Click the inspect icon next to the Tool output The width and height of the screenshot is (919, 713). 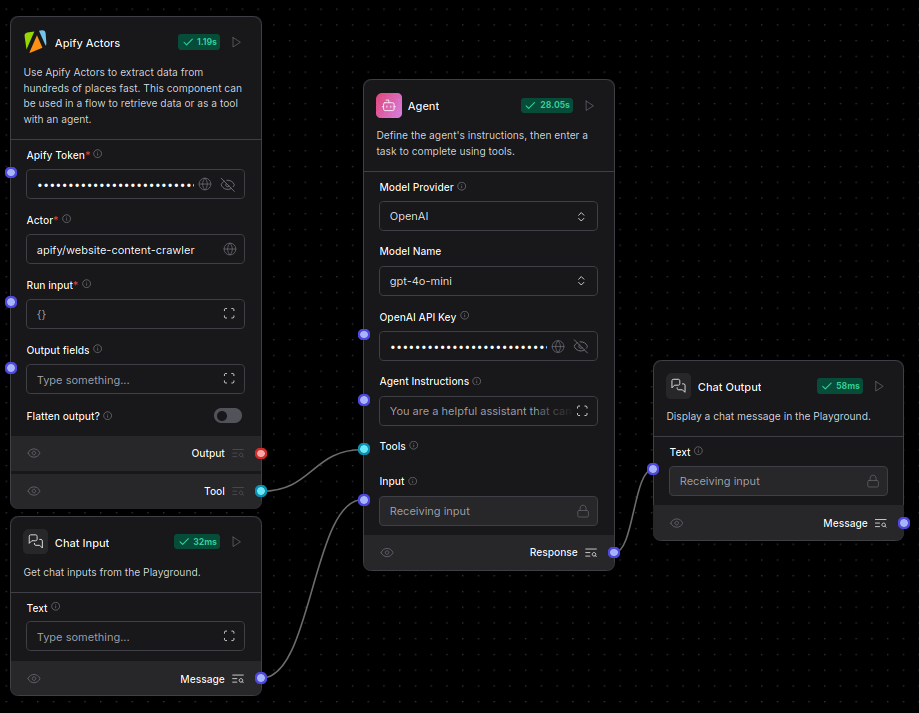[x=238, y=491]
